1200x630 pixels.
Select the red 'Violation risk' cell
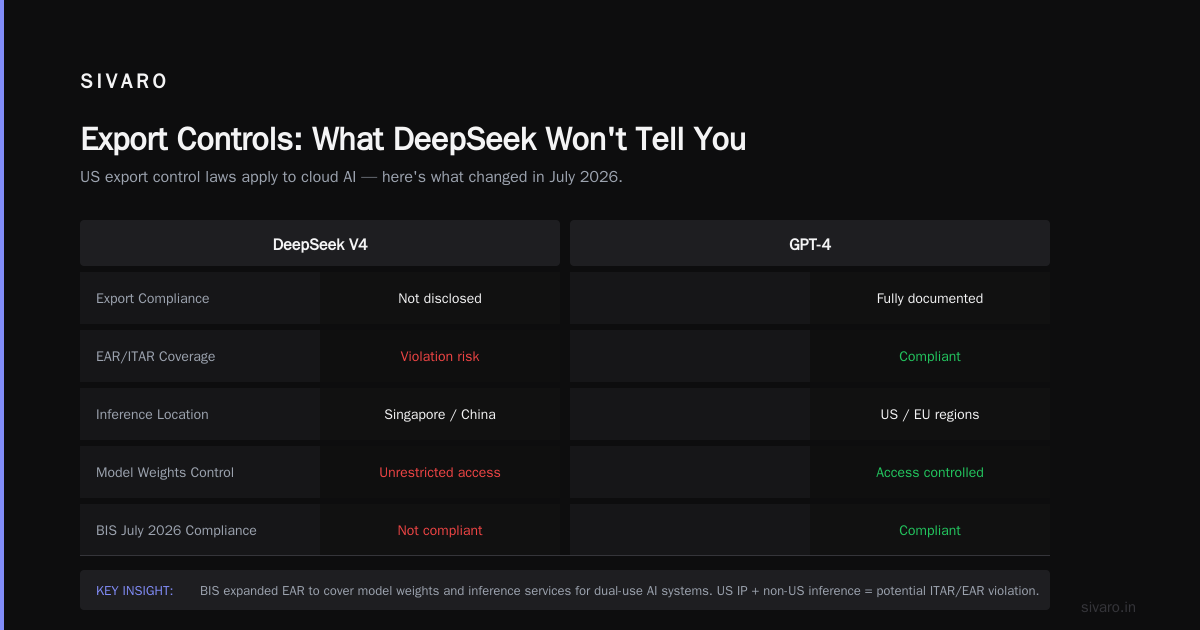click(x=440, y=356)
